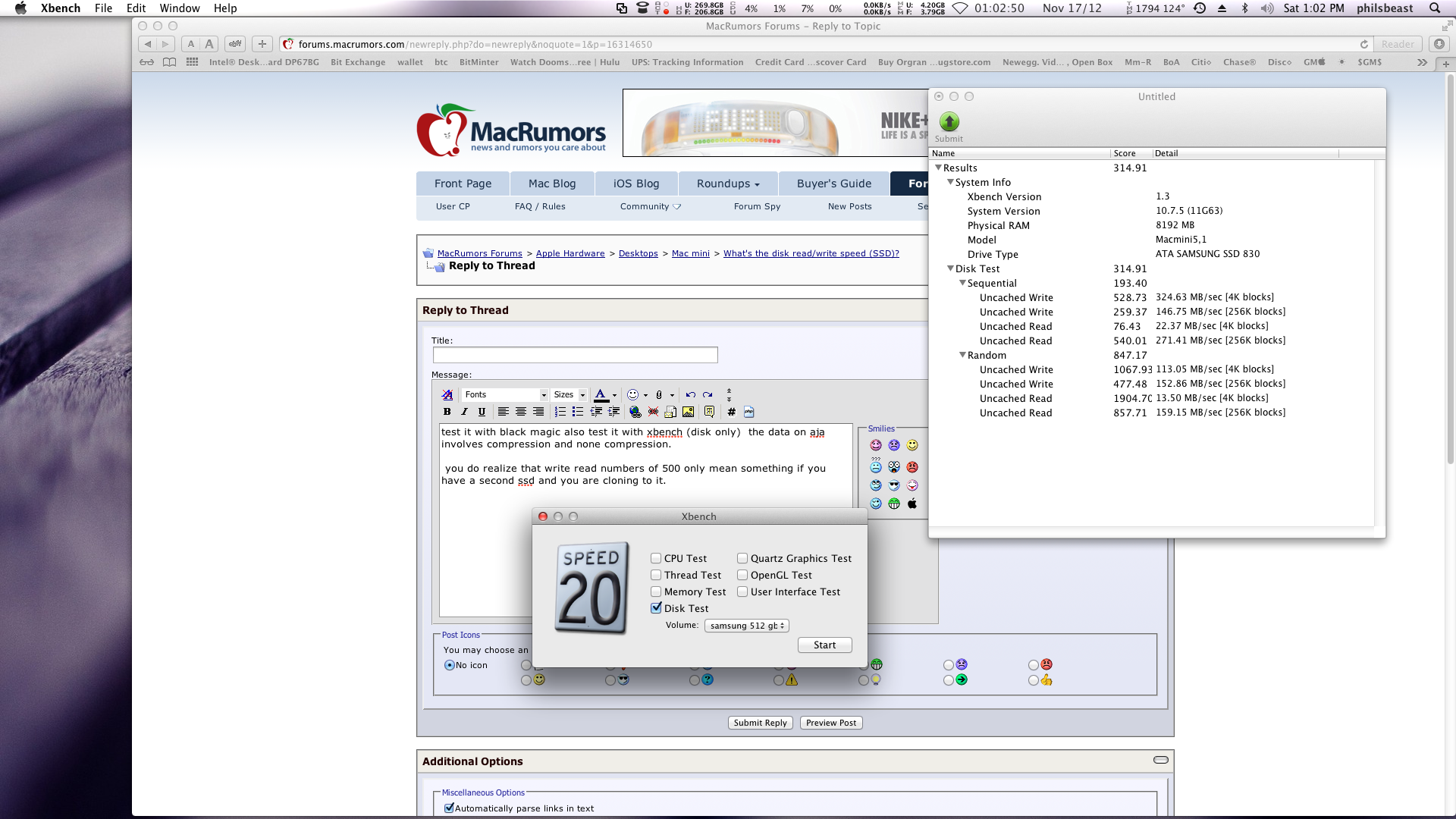1456x819 pixels.
Task: Uncheck Automatically parse links in text
Action: [449, 808]
